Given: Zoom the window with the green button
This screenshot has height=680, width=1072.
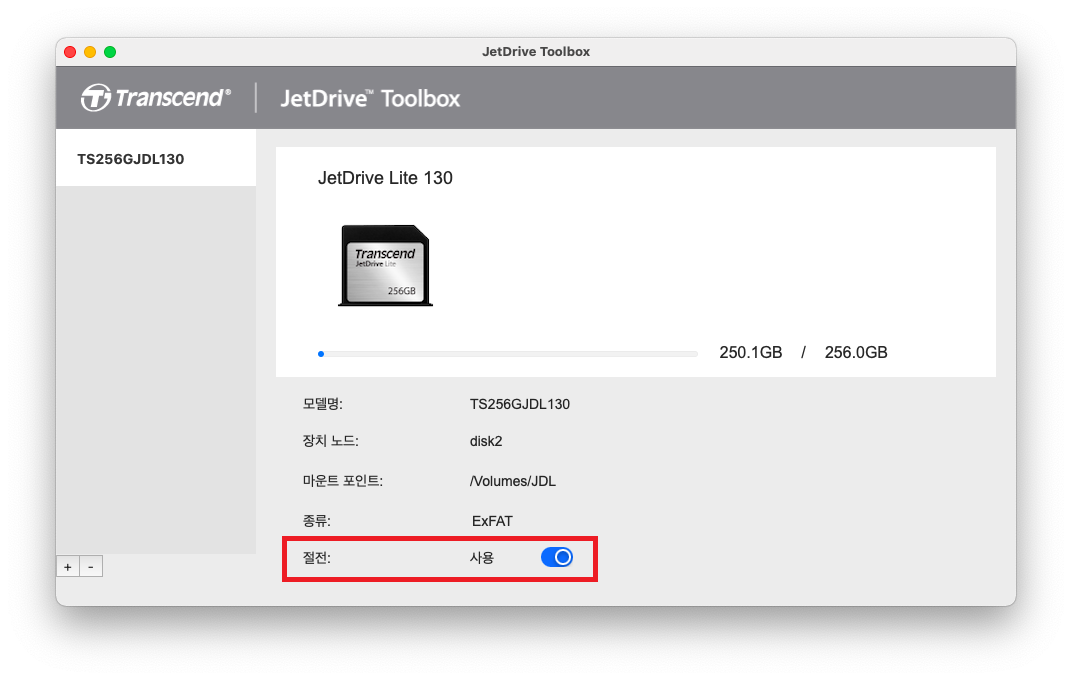Looking at the screenshot, I should pos(109,52).
